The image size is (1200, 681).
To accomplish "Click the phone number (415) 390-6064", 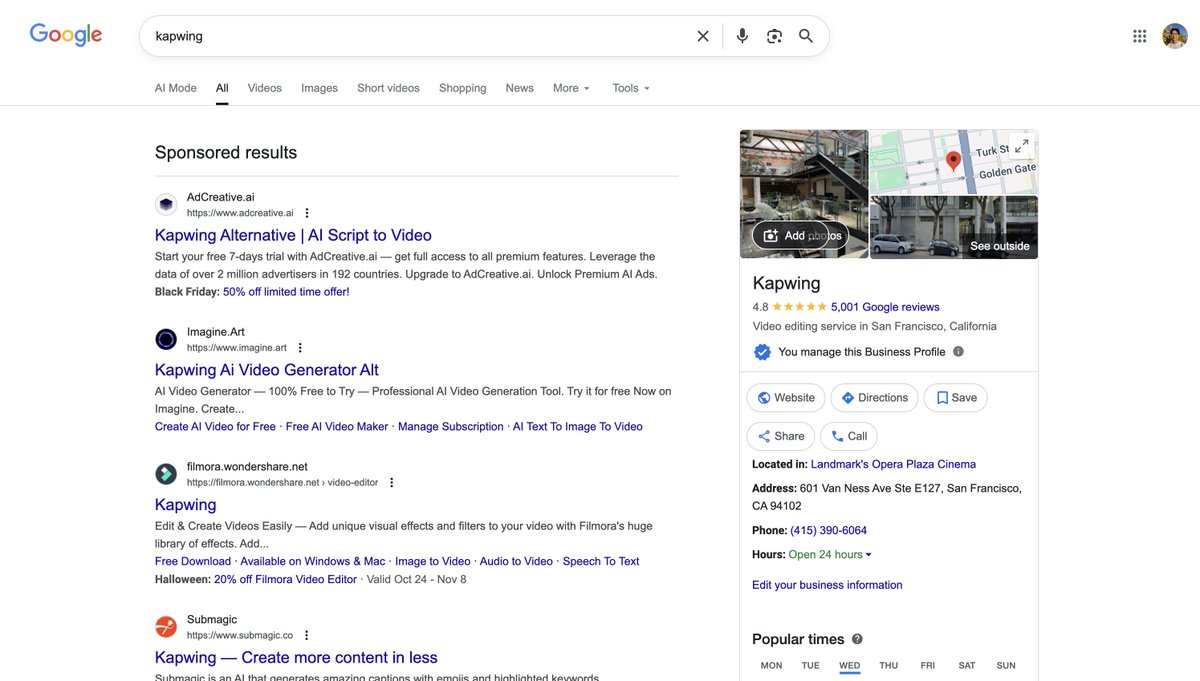I will point(828,531).
